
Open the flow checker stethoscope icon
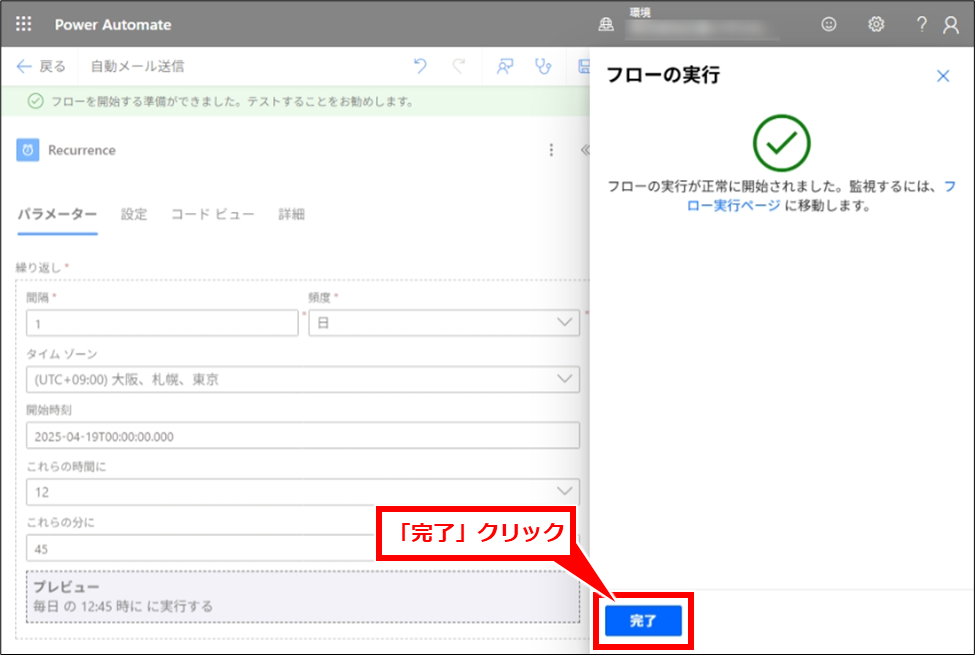543,67
